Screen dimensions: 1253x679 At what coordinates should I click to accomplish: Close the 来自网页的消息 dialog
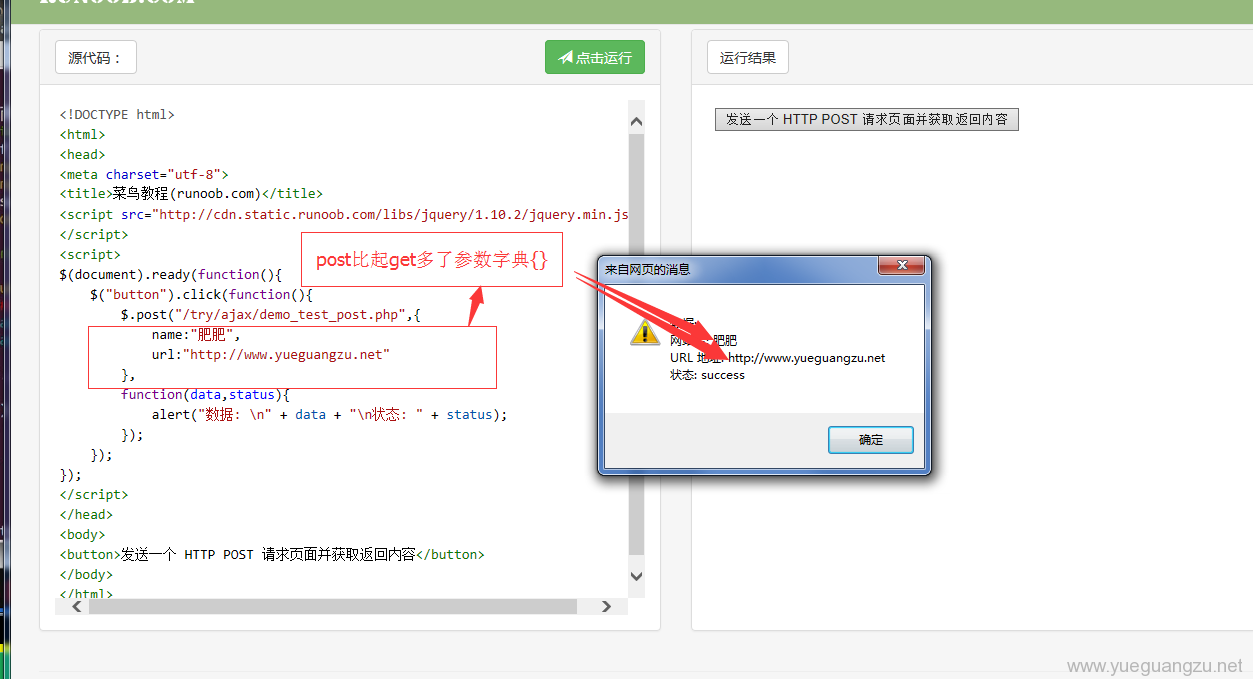(x=900, y=266)
